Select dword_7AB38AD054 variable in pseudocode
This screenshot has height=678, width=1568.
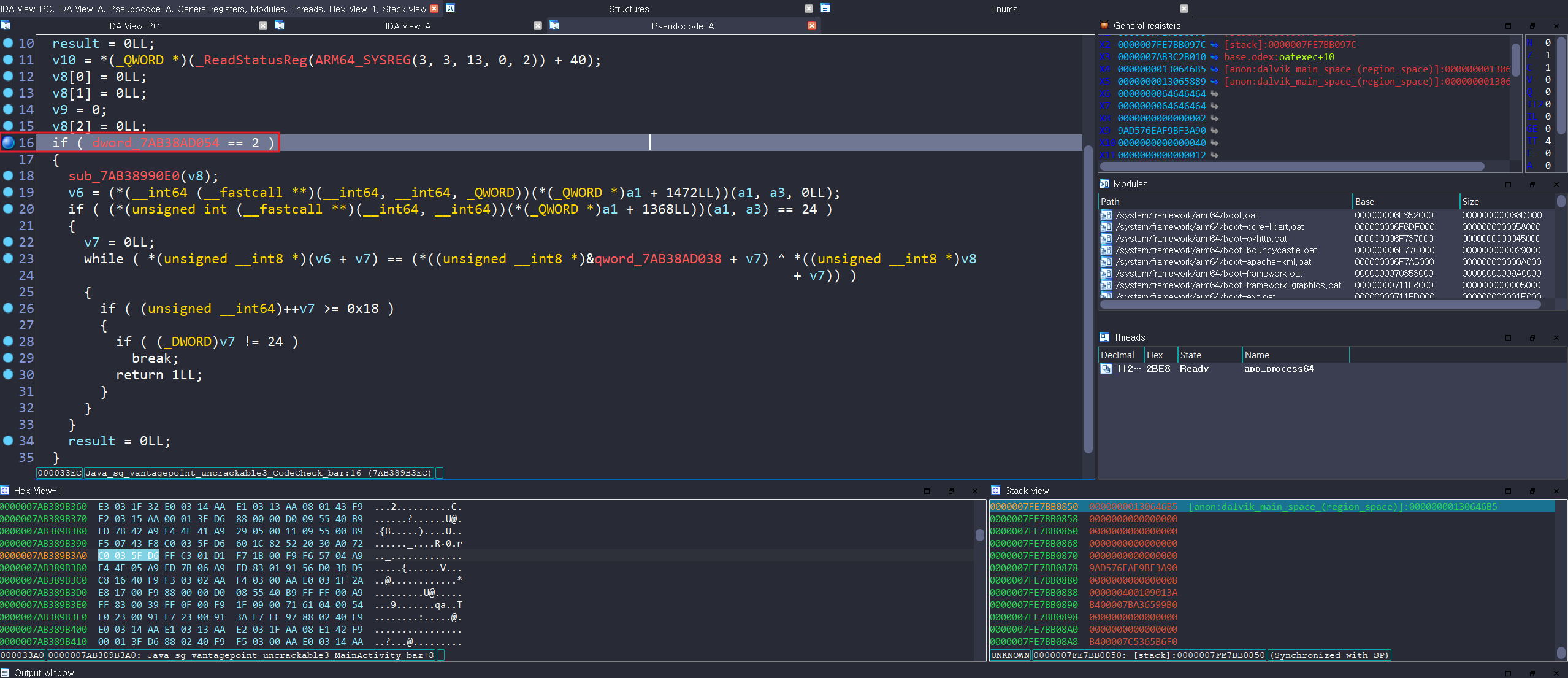(x=156, y=143)
